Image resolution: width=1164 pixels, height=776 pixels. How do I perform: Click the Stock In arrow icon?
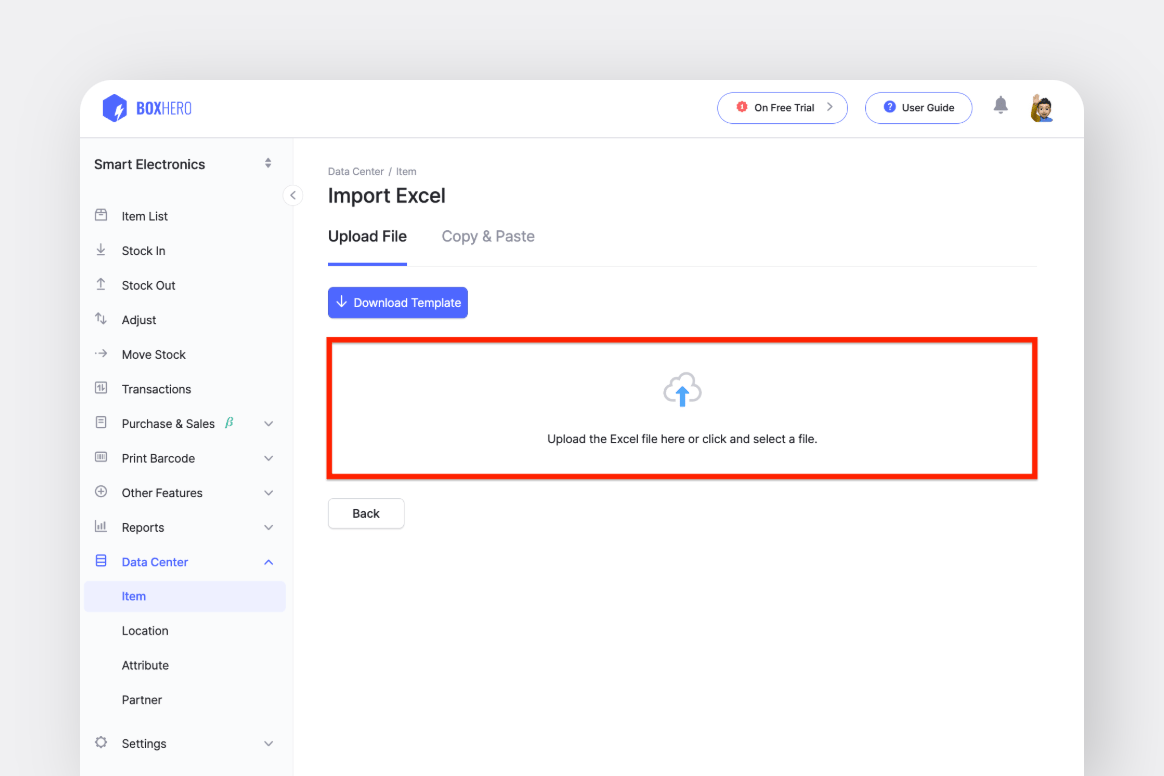coord(101,250)
